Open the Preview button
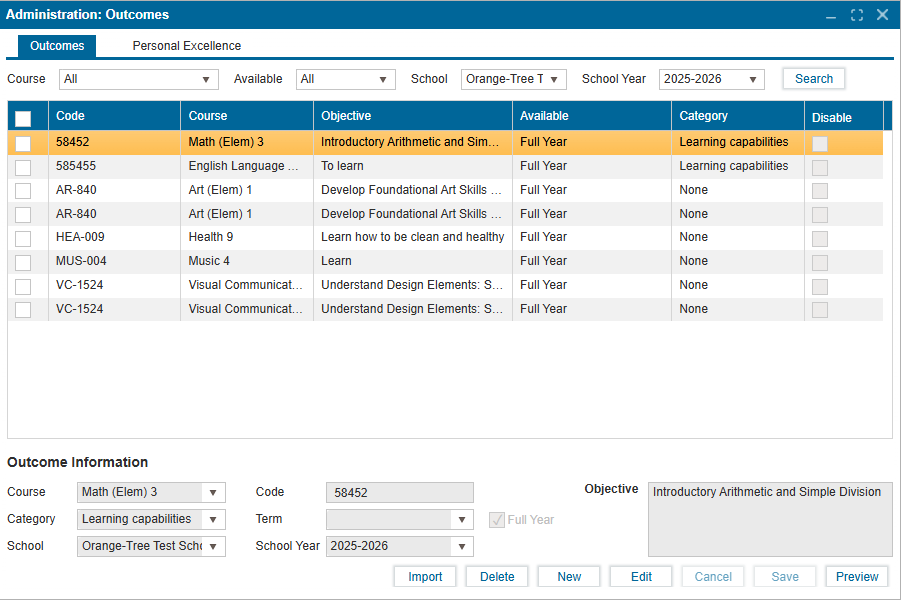The width and height of the screenshot is (901, 600). pyautogui.click(x=857, y=577)
